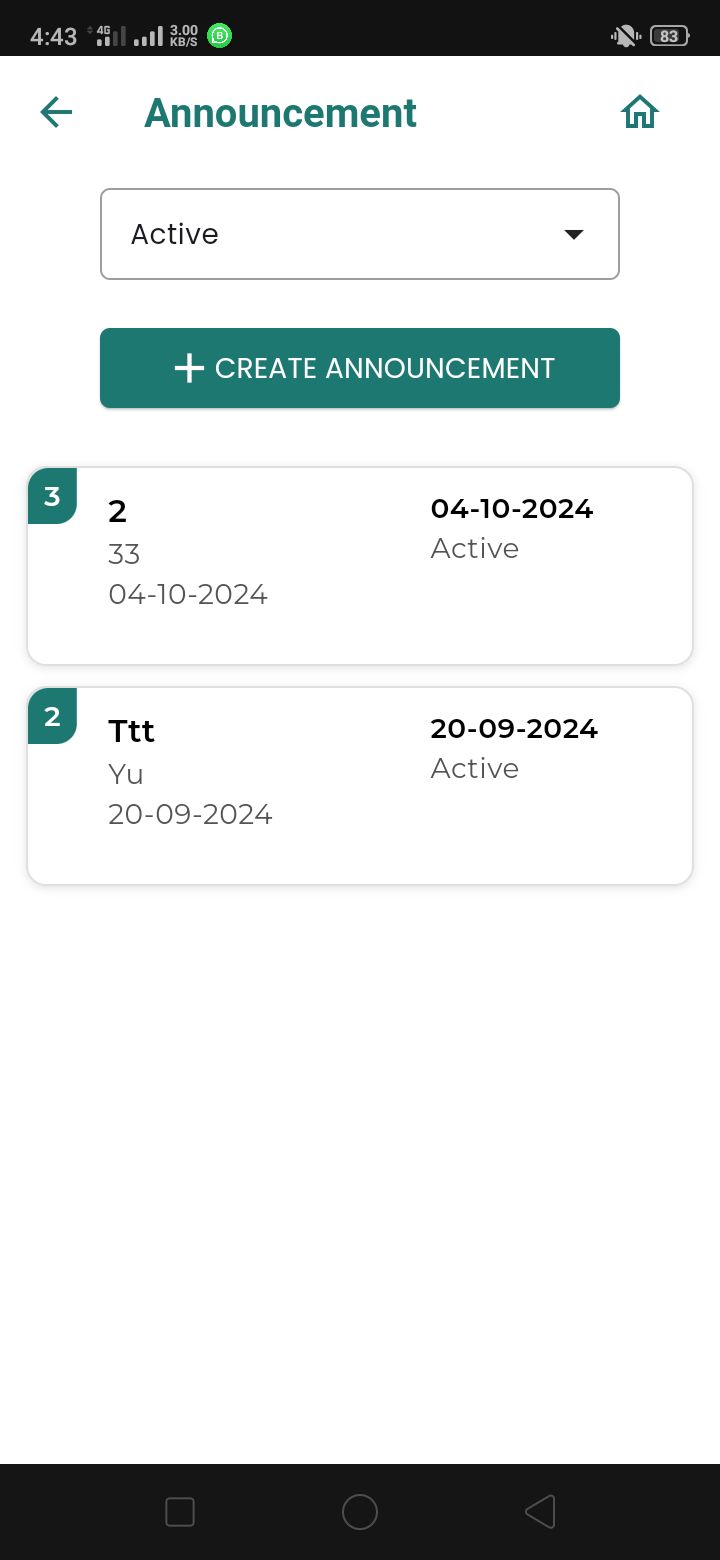The width and height of the screenshot is (720, 1560).
Task: Tap description 33 on first card
Action: pos(124,554)
